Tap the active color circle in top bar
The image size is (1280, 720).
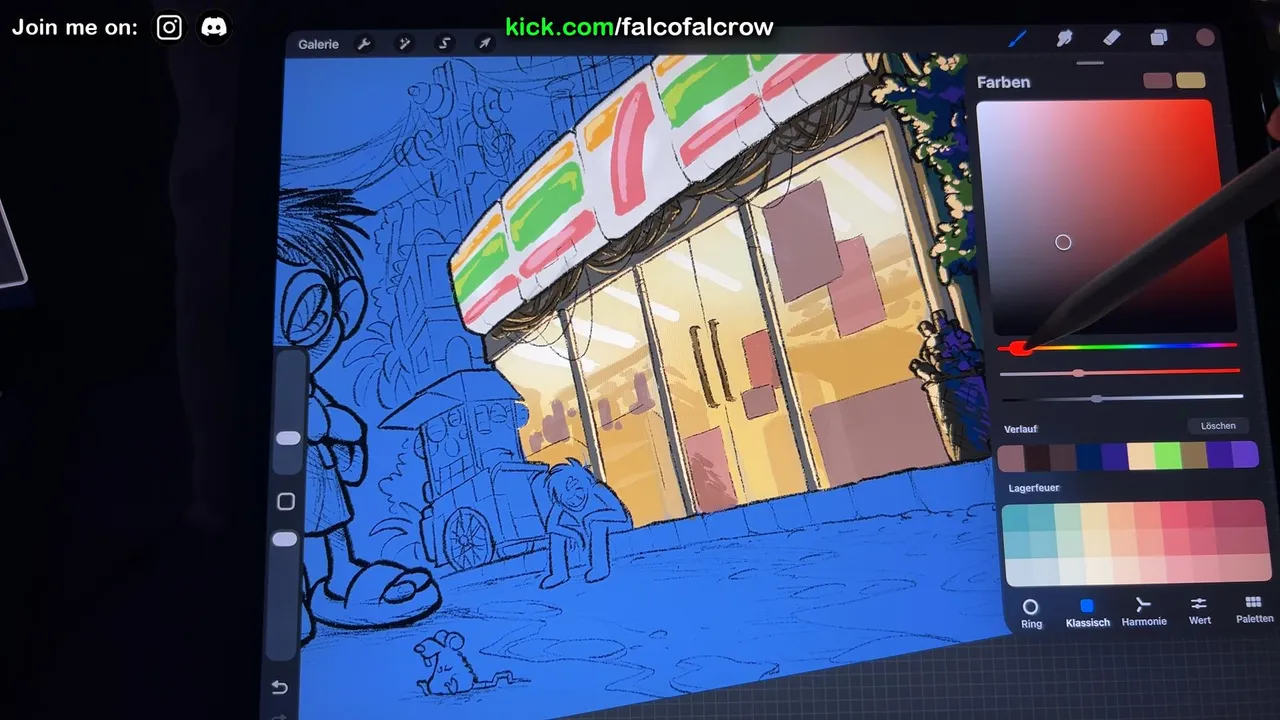coord(1205,37)
